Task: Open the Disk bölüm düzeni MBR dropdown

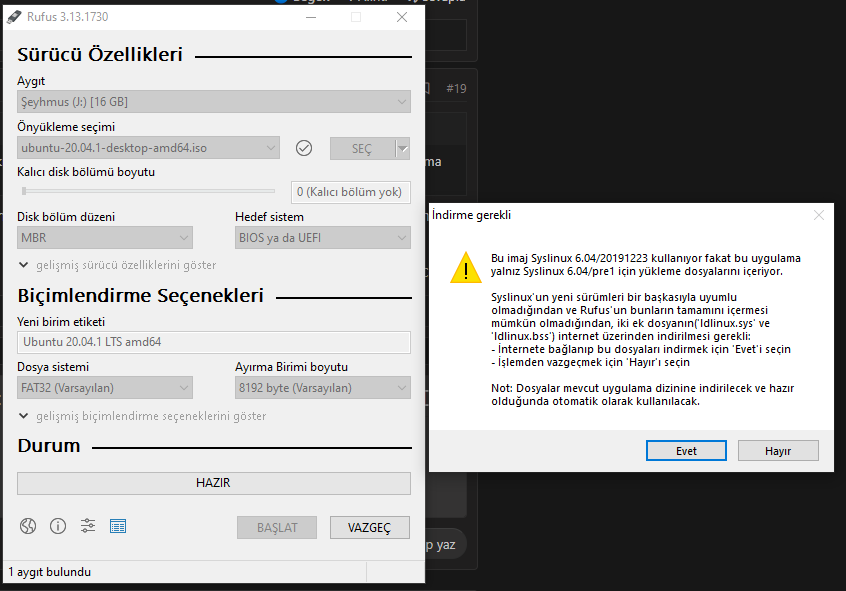Action: point(105,238)
